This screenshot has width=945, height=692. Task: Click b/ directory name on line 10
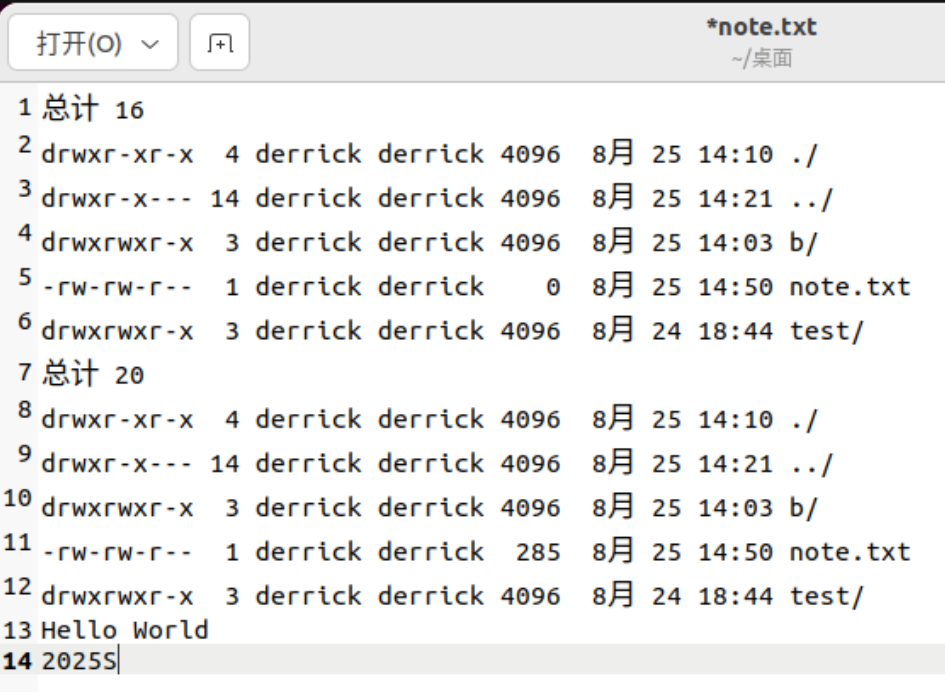[x=803, y=508]
